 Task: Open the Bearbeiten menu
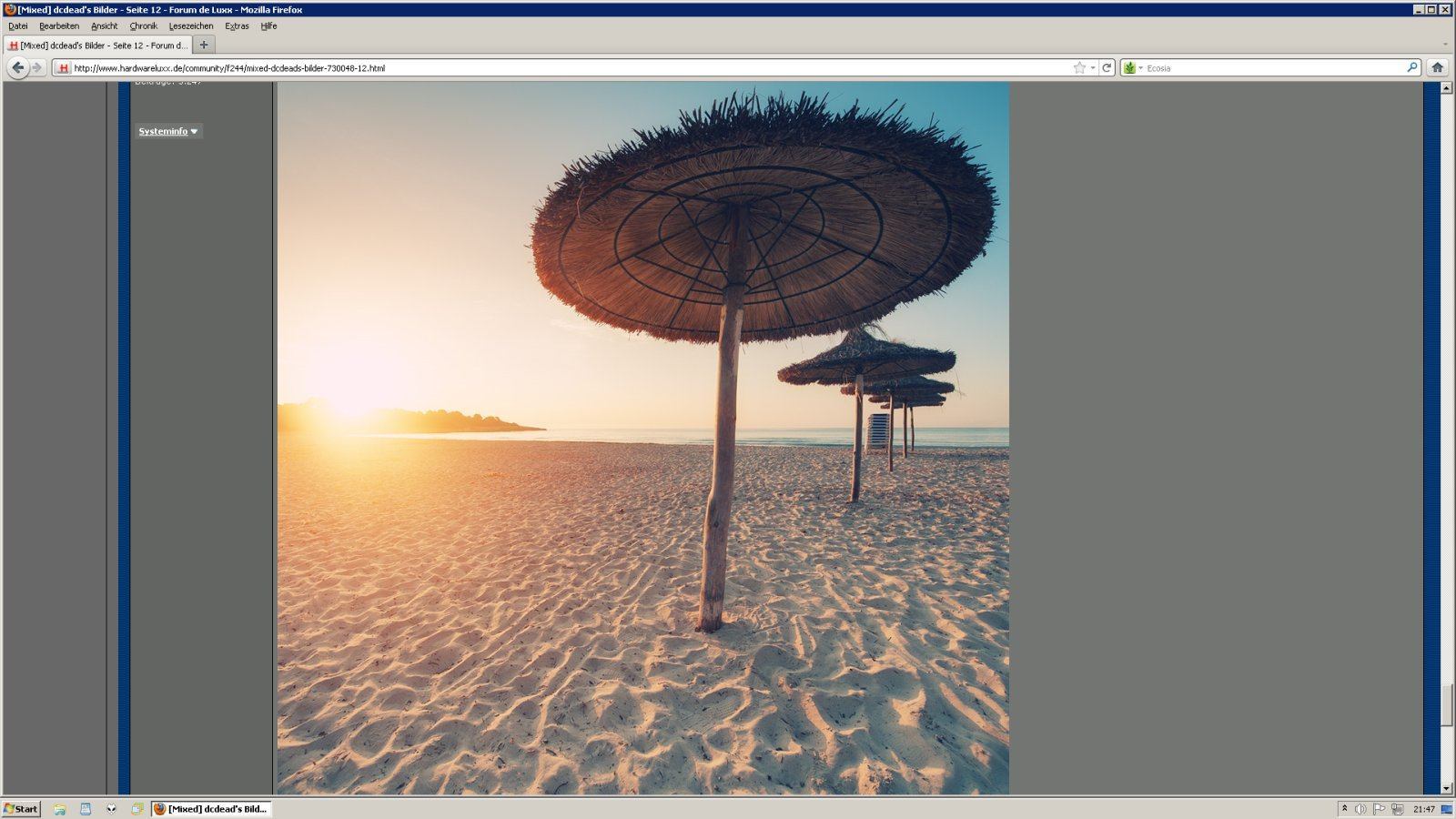pyautogui.click(x=59, y=26)
